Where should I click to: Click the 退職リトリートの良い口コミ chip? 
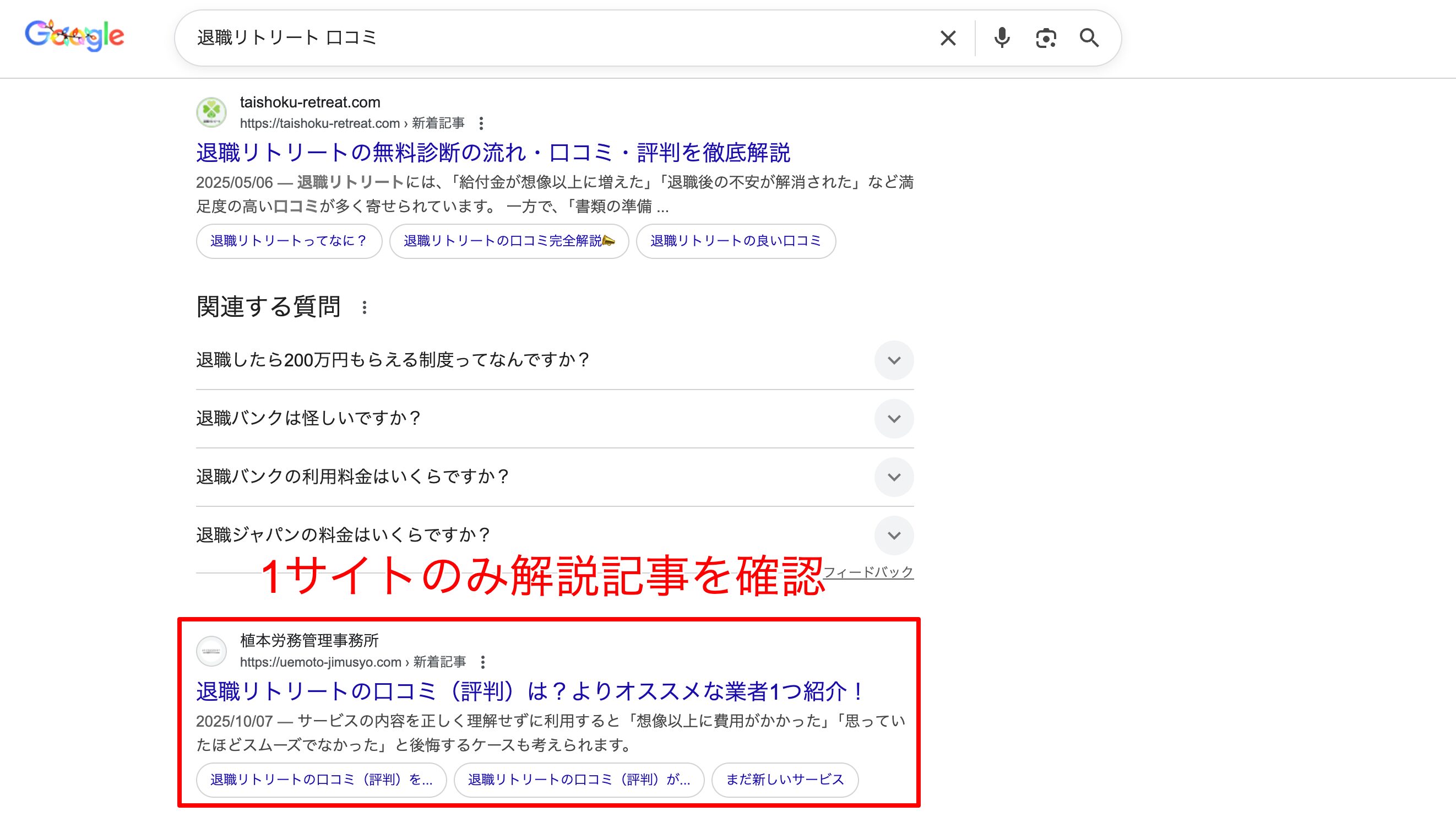point(735,241)
